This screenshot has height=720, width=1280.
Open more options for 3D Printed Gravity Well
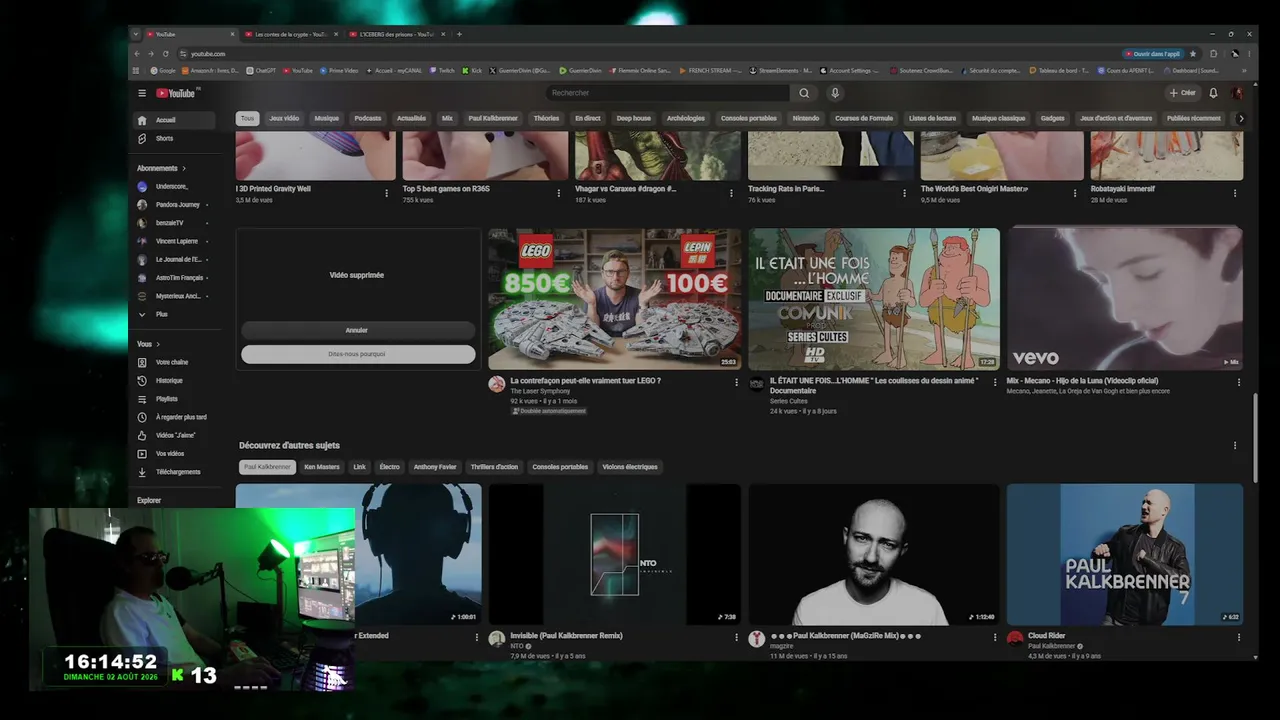click(387, 193)
